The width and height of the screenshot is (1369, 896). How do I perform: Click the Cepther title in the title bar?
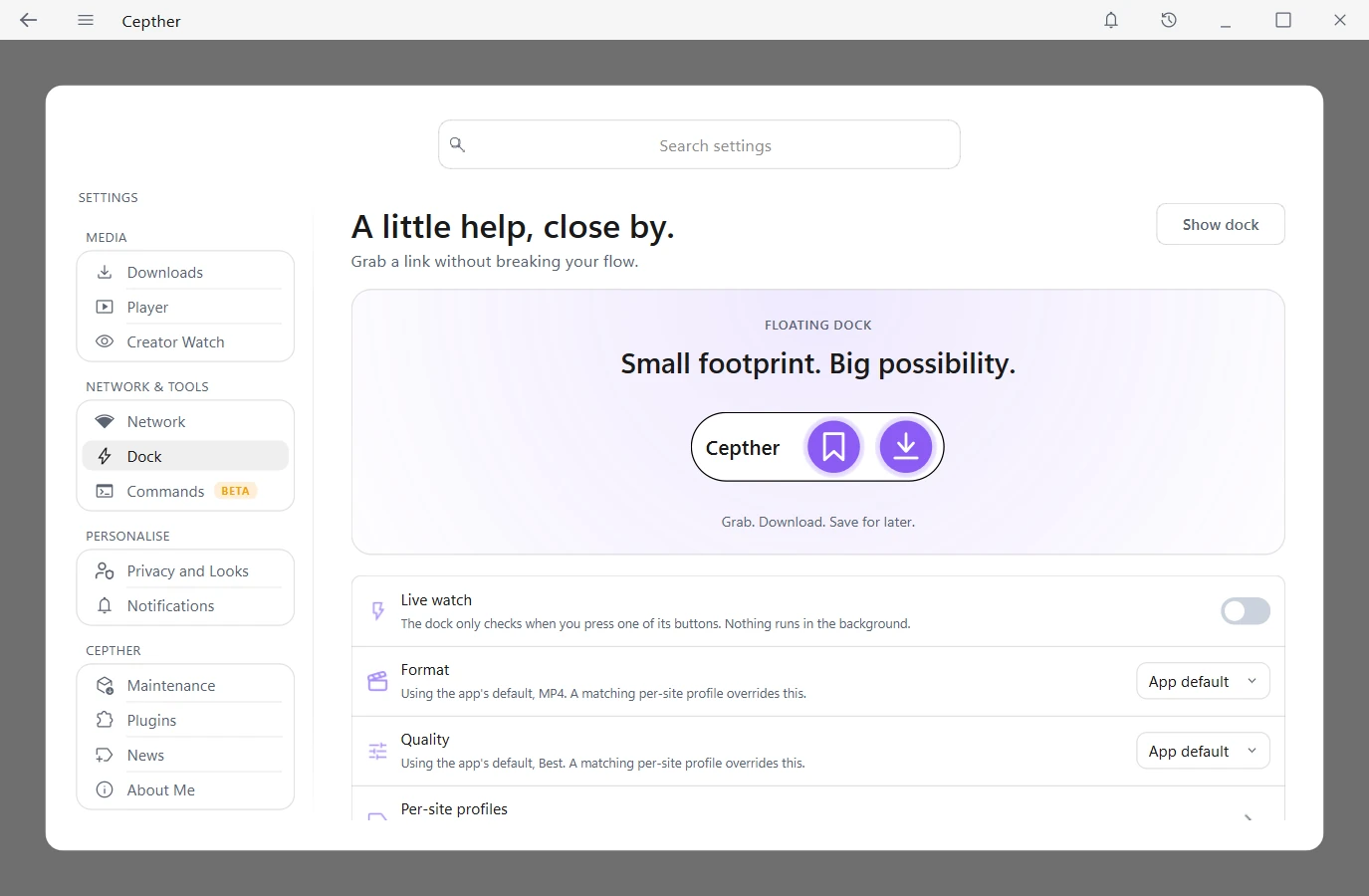point(151,21)
